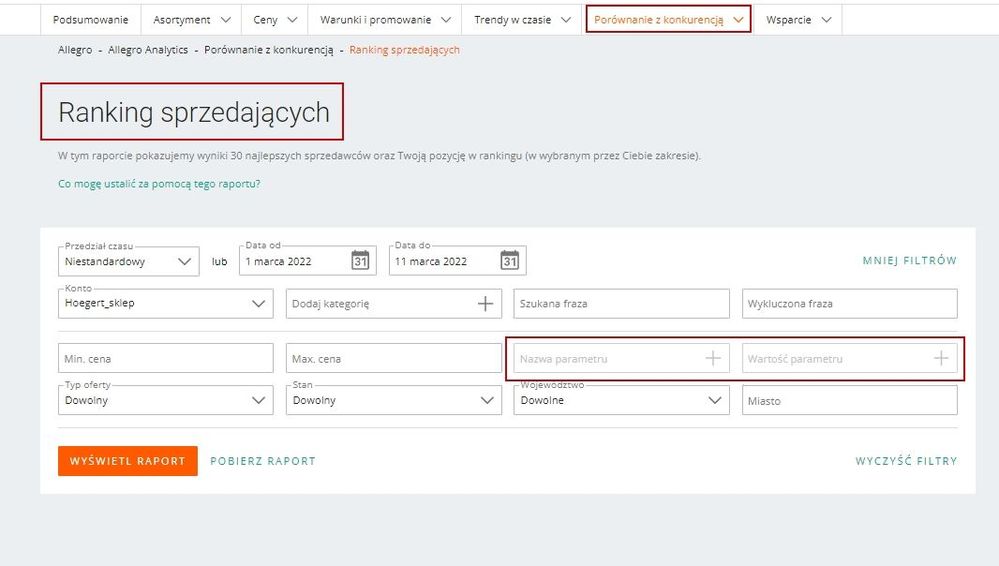Viewport: 999px width, 566px height.
Task: Click plus icon in Wartość parametru field
Action: pyautogui.click(x=941, y=359)
